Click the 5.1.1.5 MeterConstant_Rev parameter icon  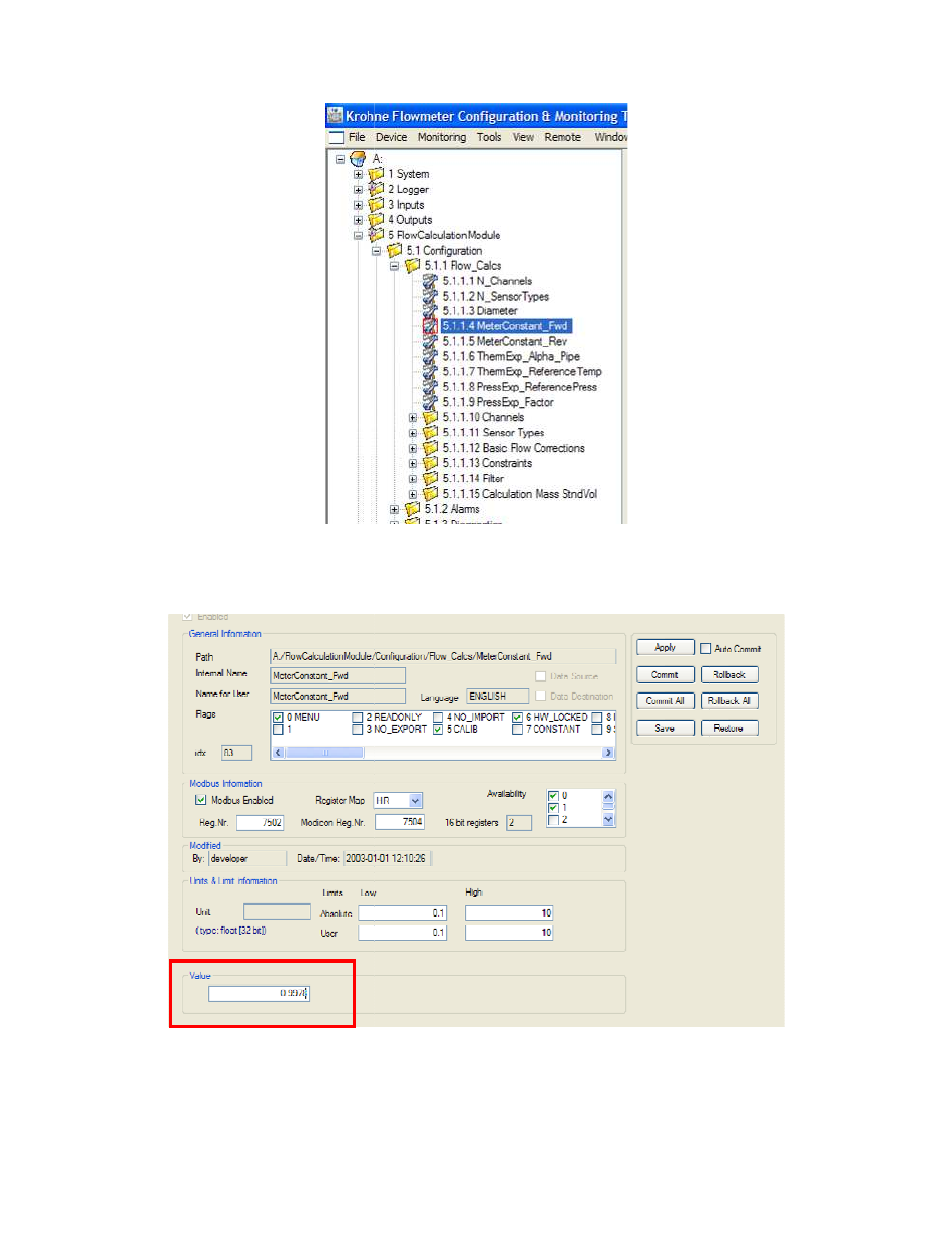point(430,341)
